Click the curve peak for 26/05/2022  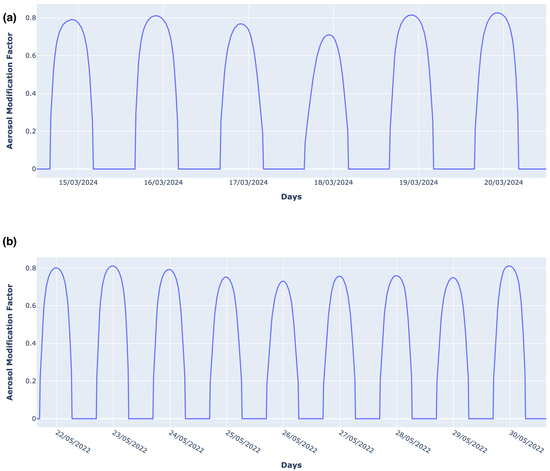[283, 281]
